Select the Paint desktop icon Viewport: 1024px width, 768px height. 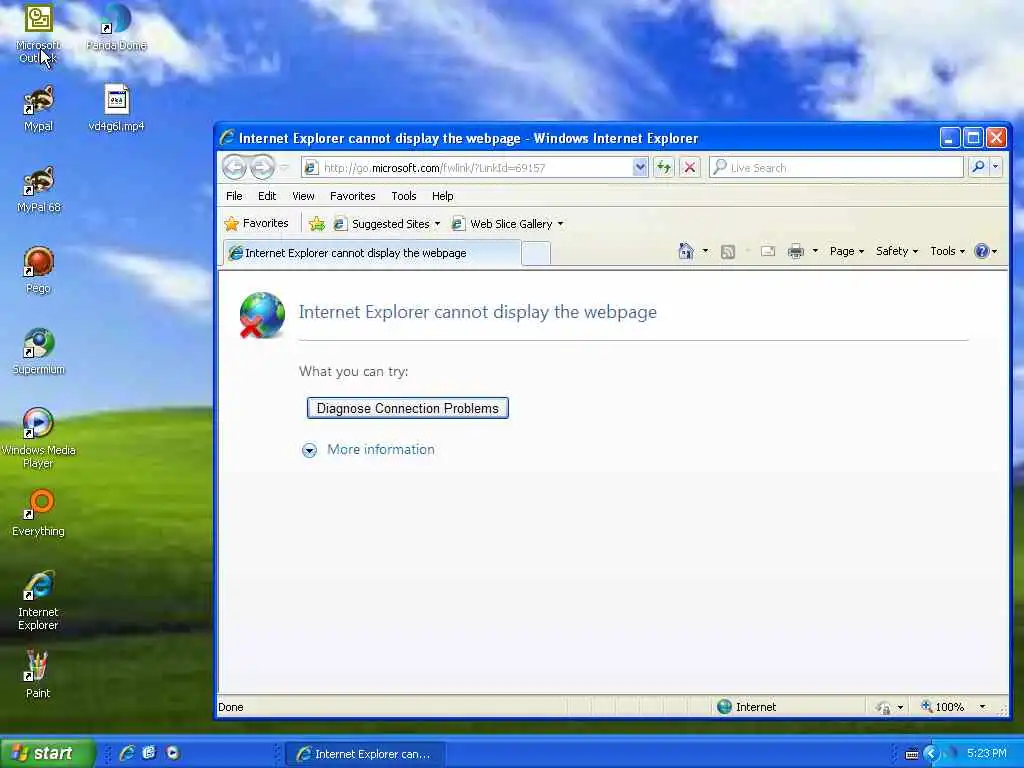pyautogui.click(x=38, y=675)
